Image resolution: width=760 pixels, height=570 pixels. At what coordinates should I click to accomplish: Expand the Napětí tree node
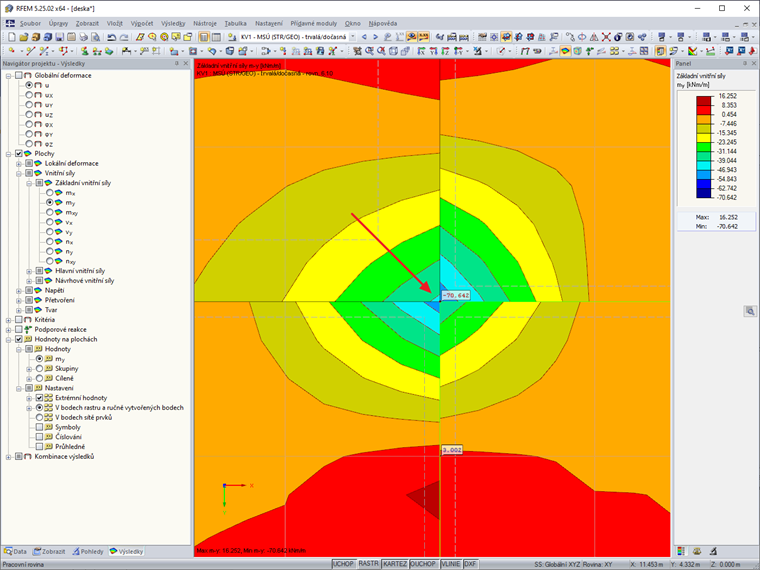[x=19, y=290]
